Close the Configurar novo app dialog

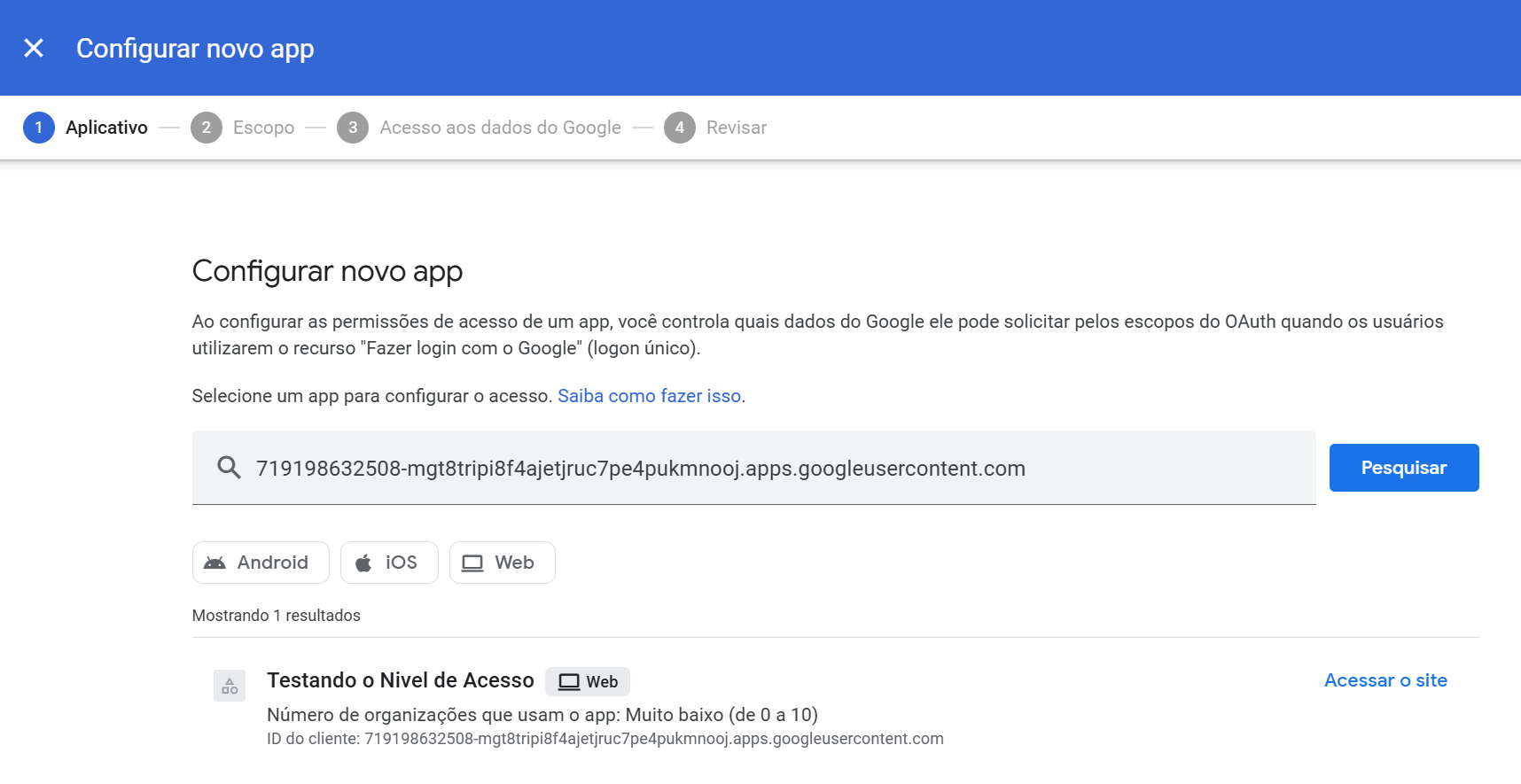34,48
